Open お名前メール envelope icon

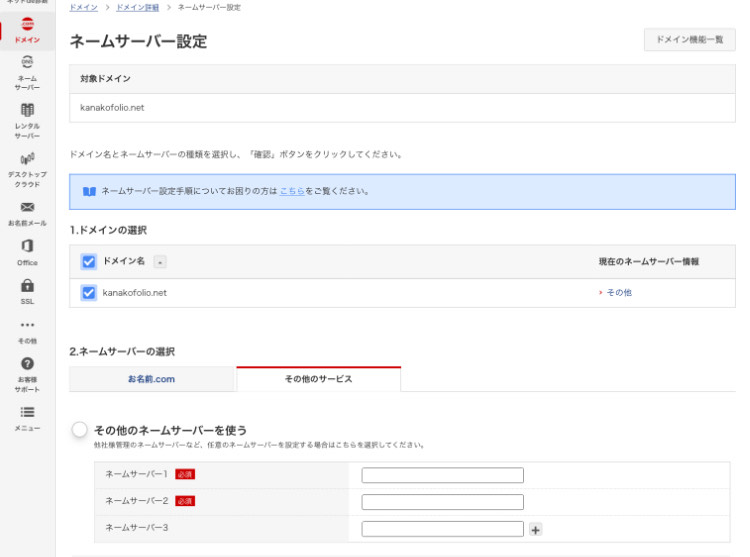tap(27, 213)
